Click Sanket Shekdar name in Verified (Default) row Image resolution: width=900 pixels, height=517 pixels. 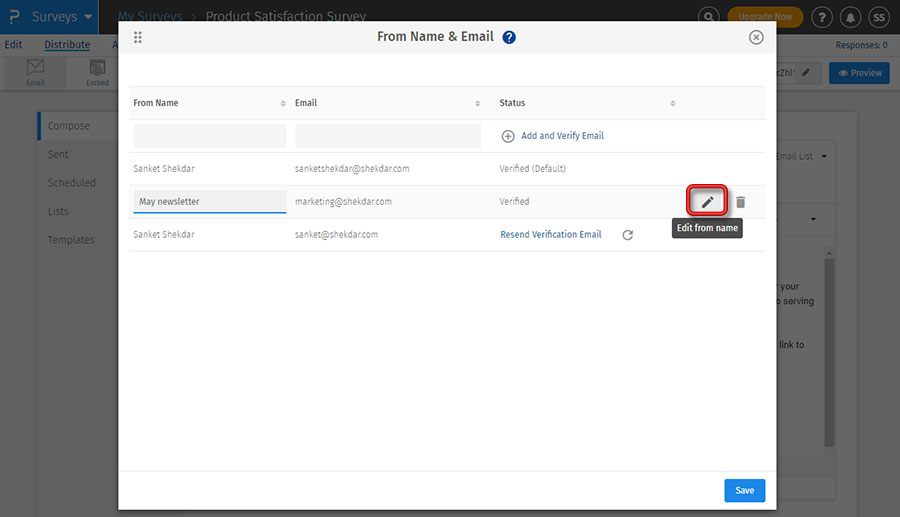click(x=164, y=169)
